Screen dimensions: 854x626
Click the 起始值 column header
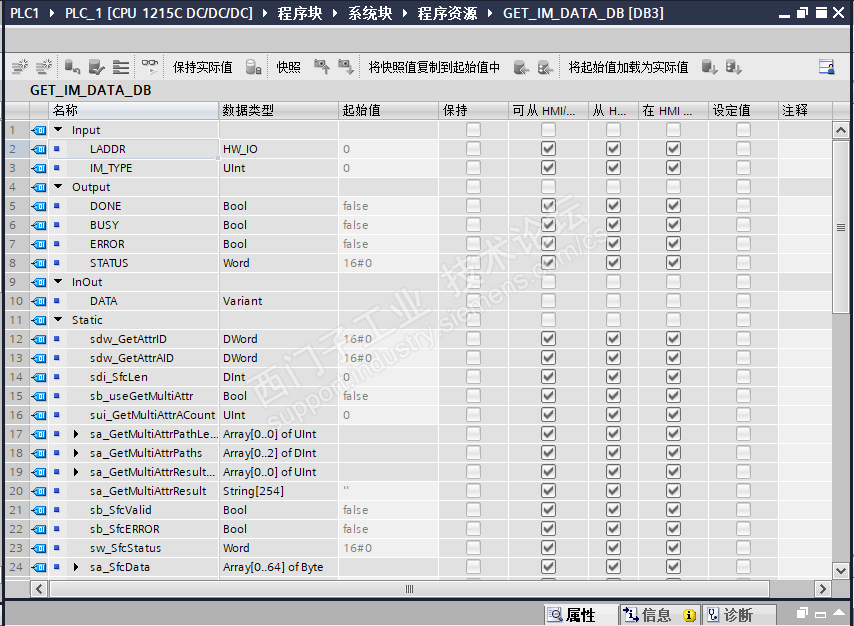tap(388, 111)
